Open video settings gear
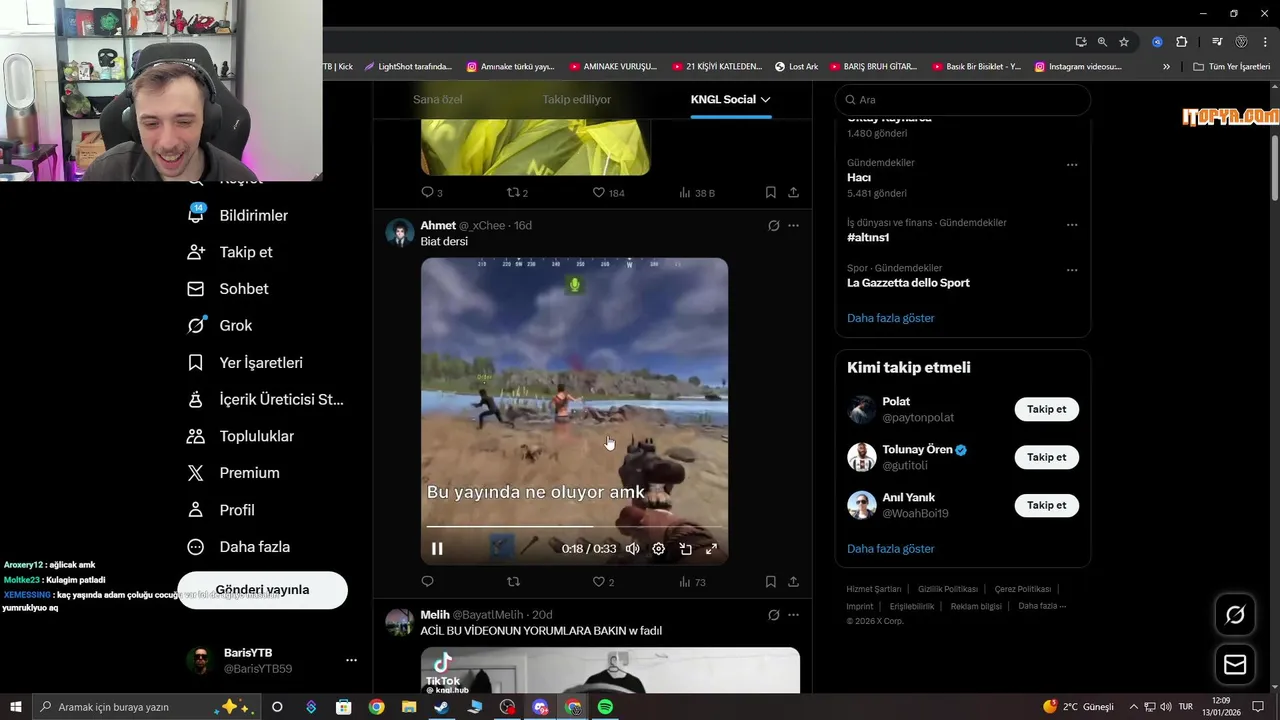This screenshot has width=1280, height=720. click(658, 548)
